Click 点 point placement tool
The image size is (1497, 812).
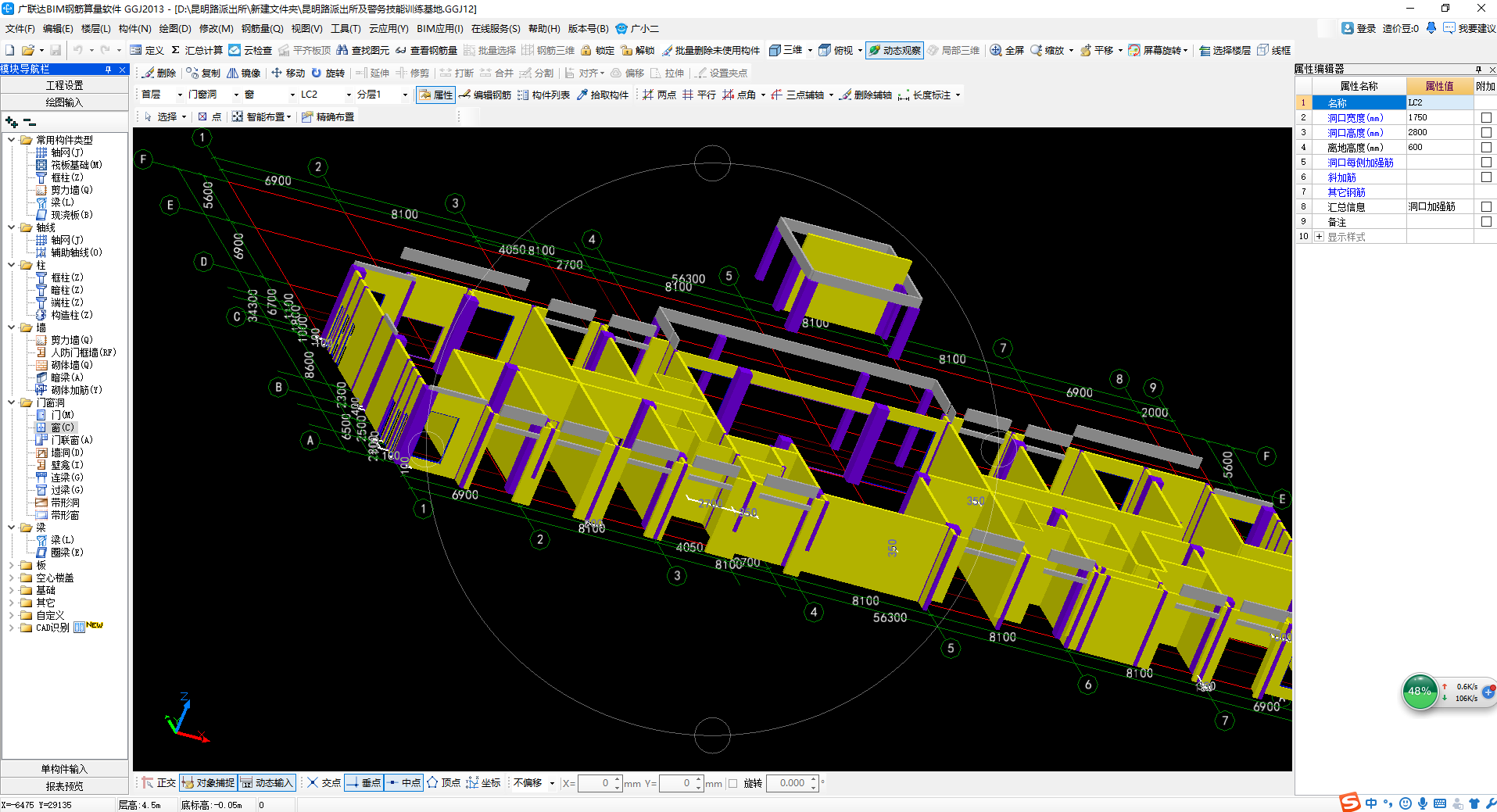[x=210, y=116]
